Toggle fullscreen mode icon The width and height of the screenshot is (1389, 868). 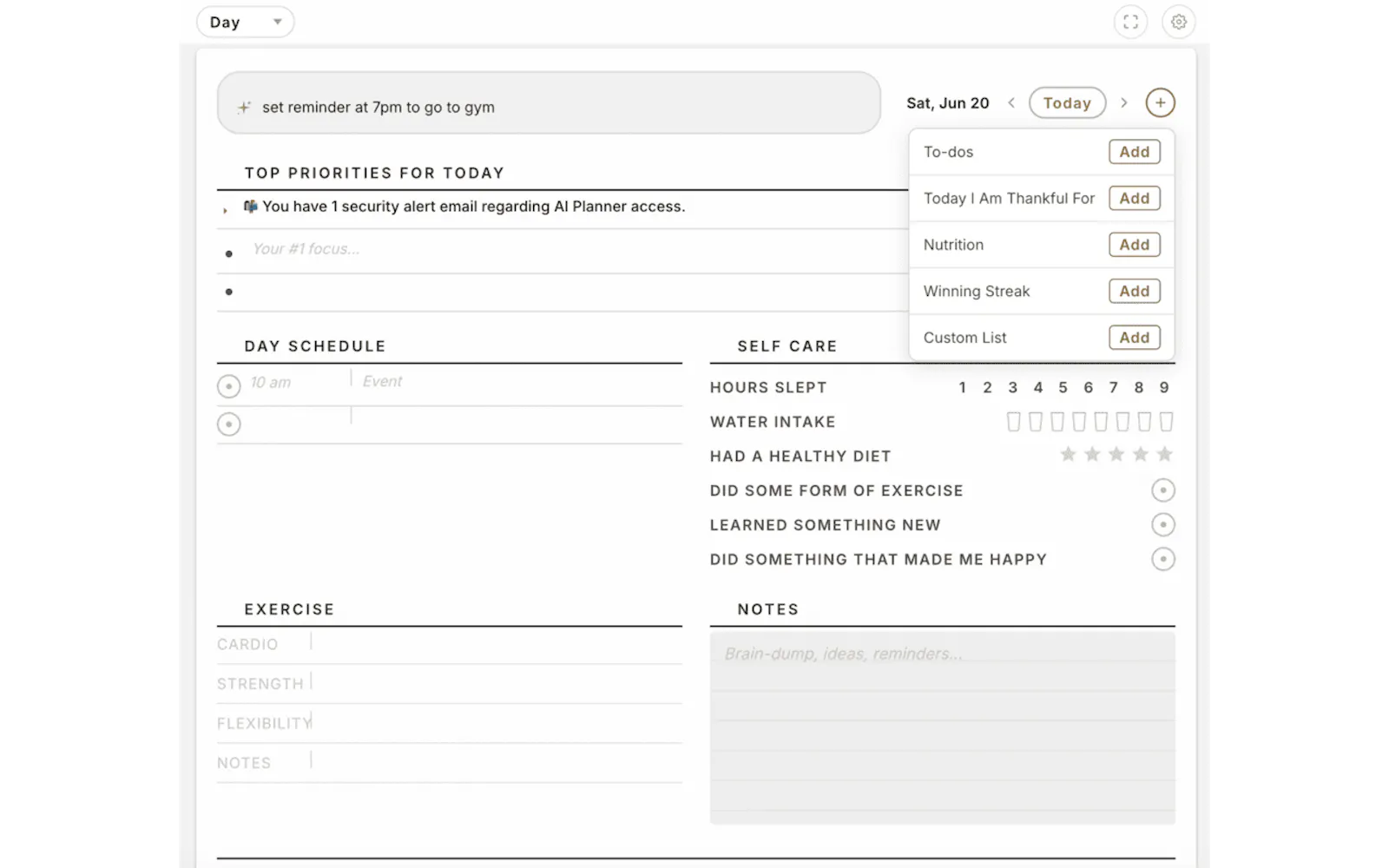click(x=1130, y=22)
